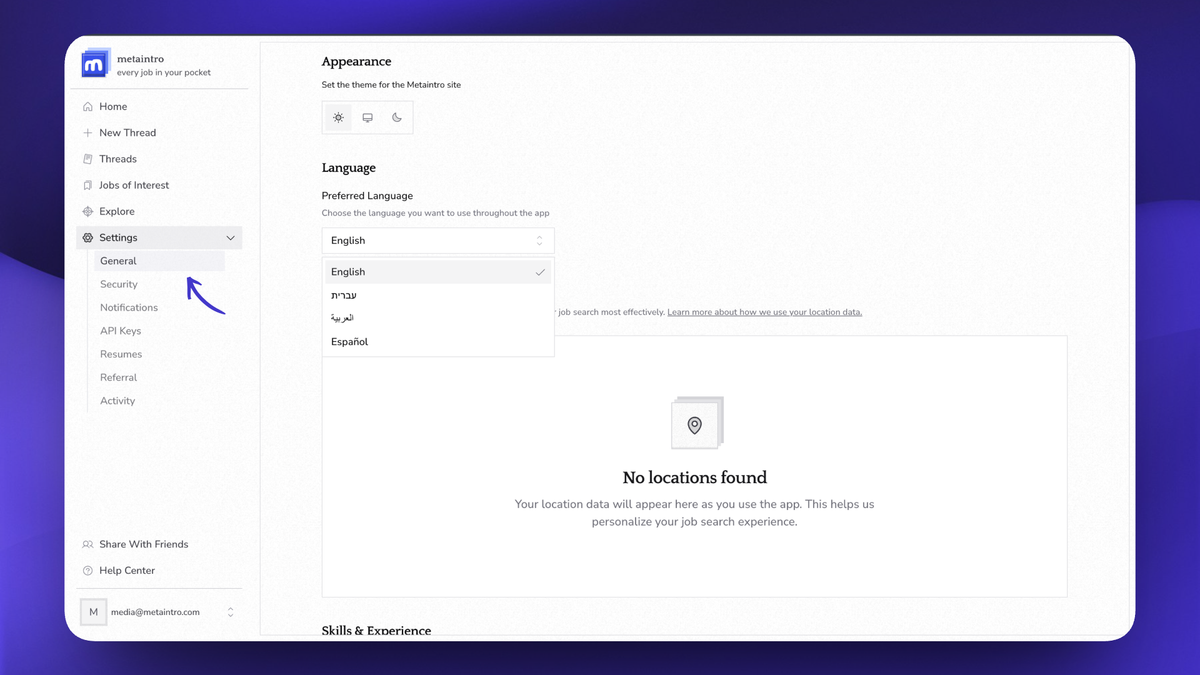This screenshot has height=675, width=1200.
Task: Start a New Thread
Action: click(159, 133)
